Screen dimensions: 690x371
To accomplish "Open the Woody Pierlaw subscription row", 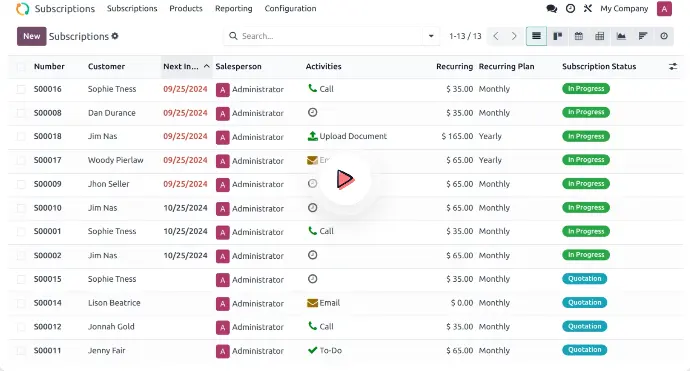I will click(345, 160).
